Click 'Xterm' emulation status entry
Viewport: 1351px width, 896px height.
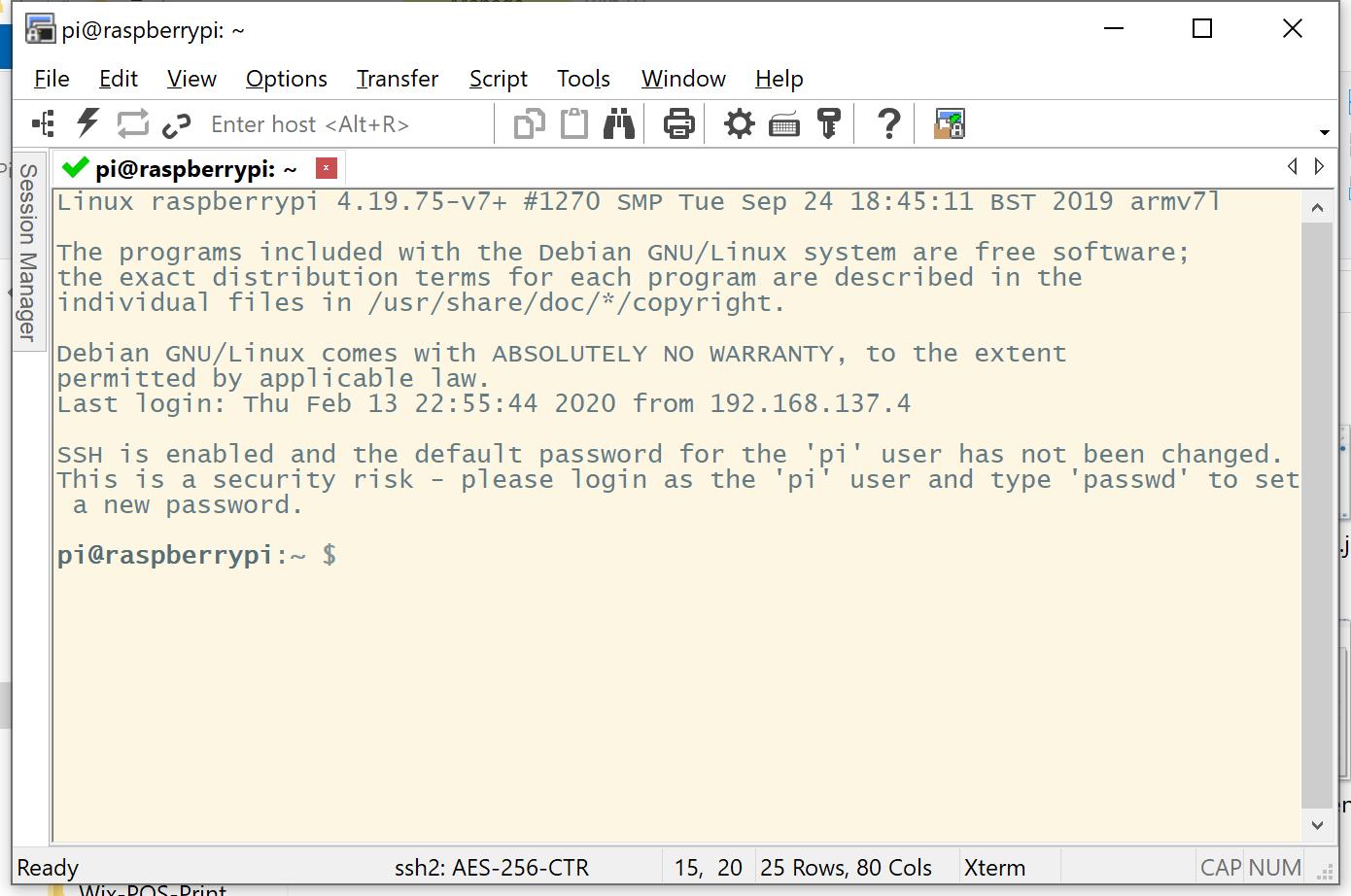coord(994,868)
